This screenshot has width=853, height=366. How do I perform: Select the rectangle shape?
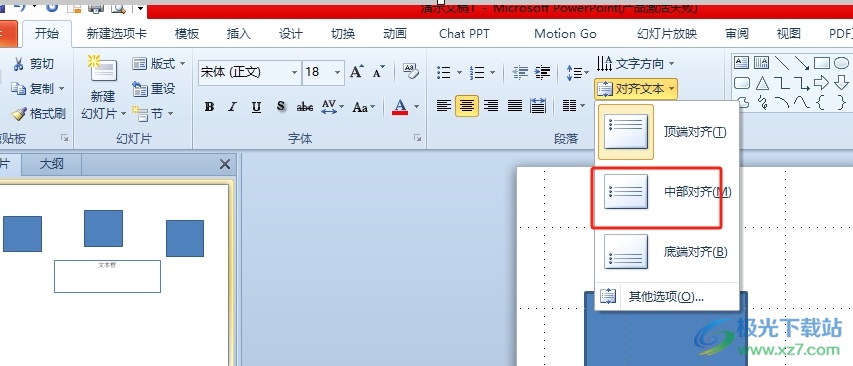coord(821,63)
